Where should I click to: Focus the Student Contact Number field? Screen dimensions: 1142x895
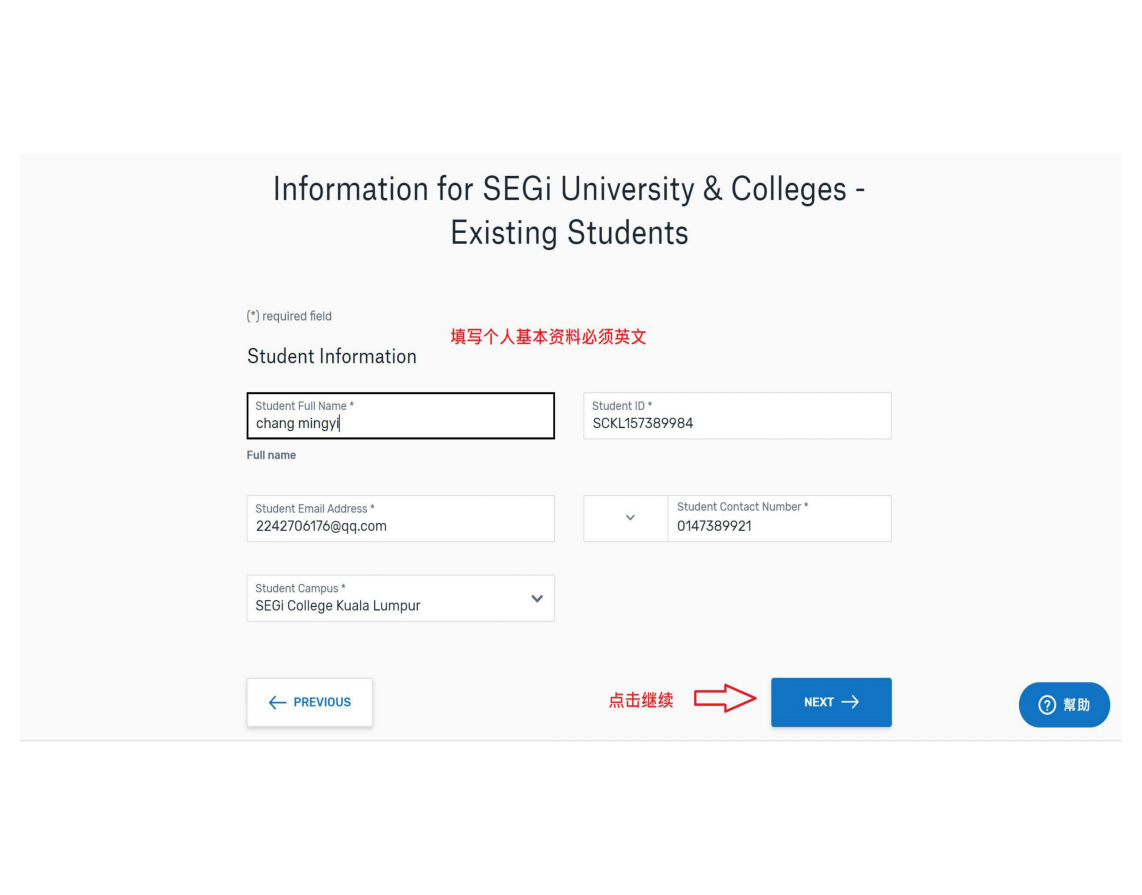(779, 519)
